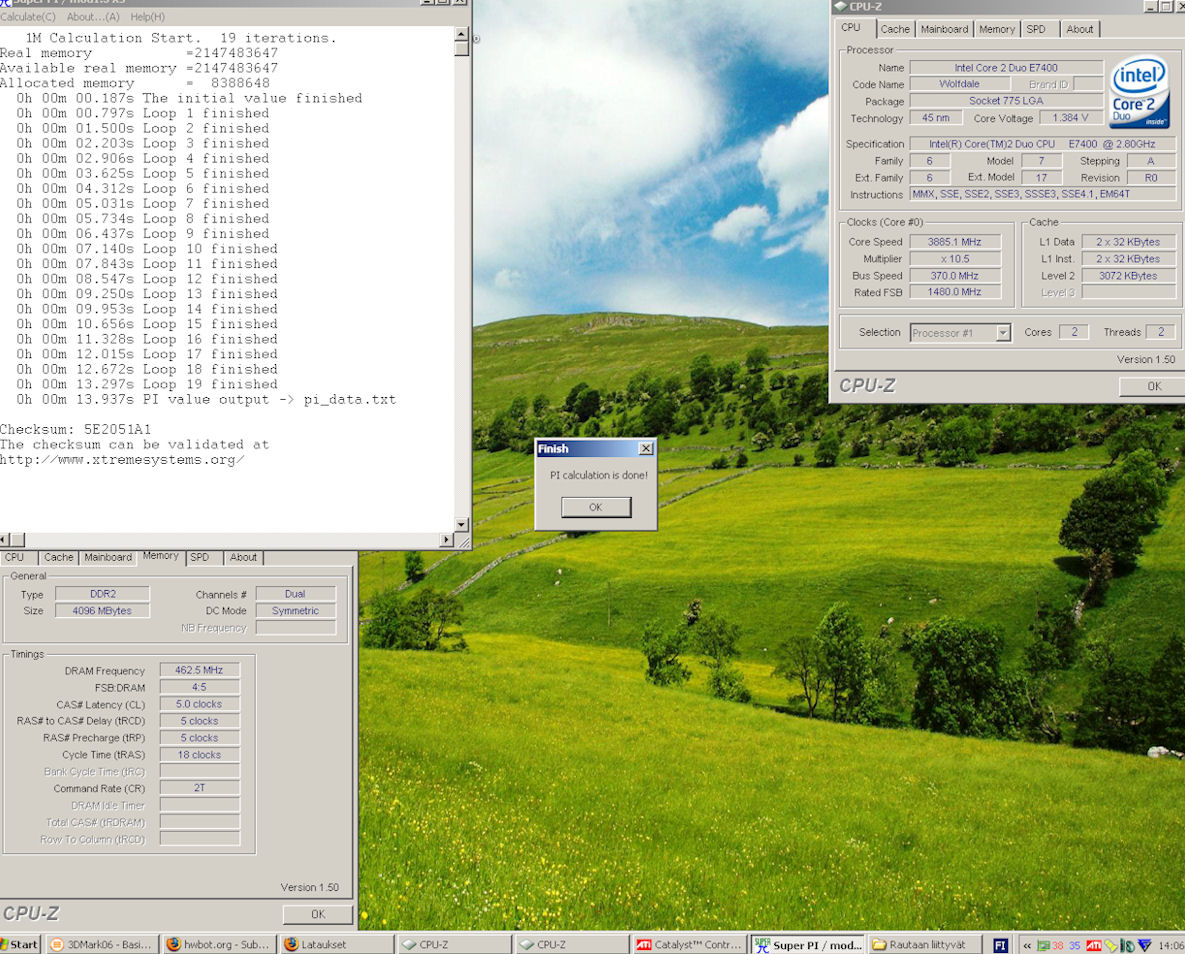Close the Finish dialog with X
The image size is (1185, 954).
pyautogui.click(x=645, y=448)
